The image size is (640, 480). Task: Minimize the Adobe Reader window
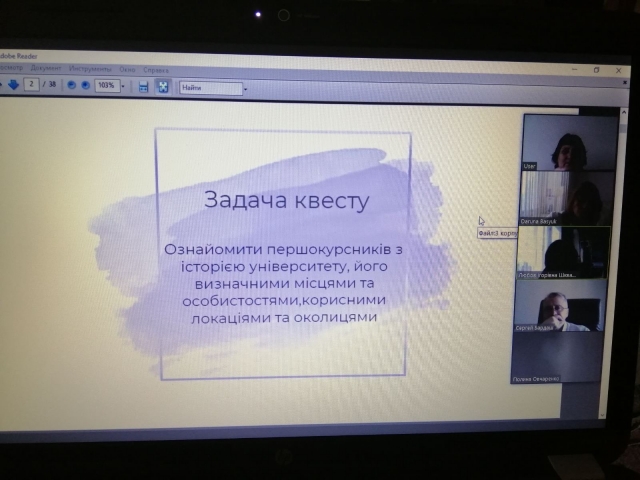tap(575, 70)
